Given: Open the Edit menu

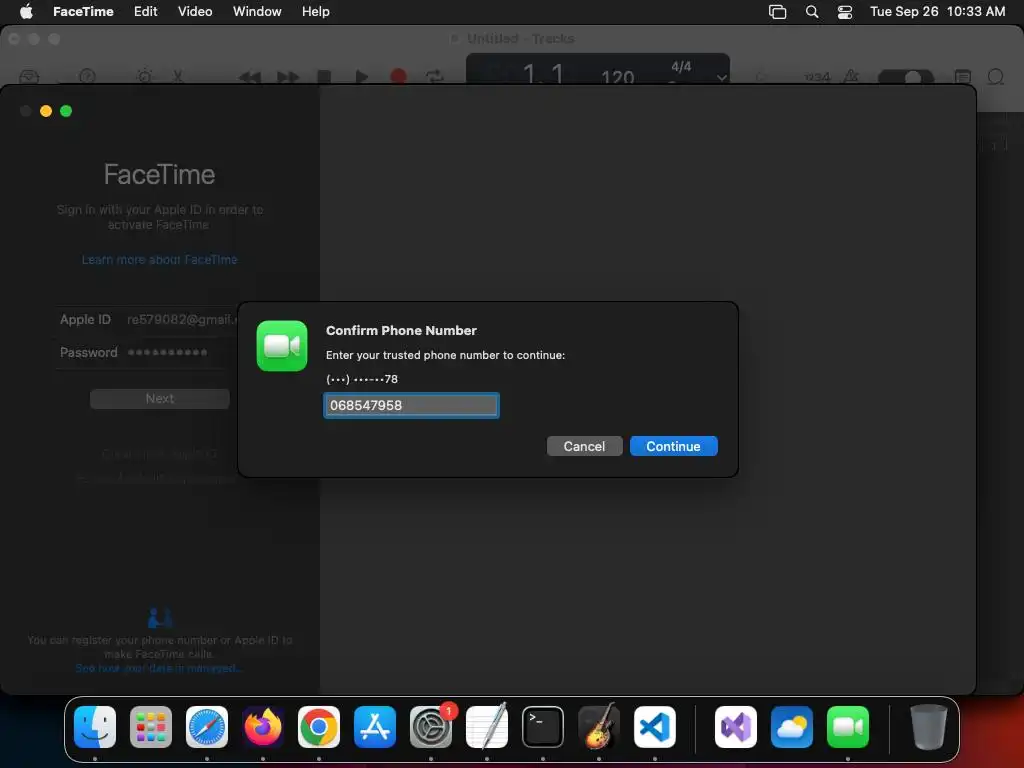Looking at the screenshot, I should point(146,11).
